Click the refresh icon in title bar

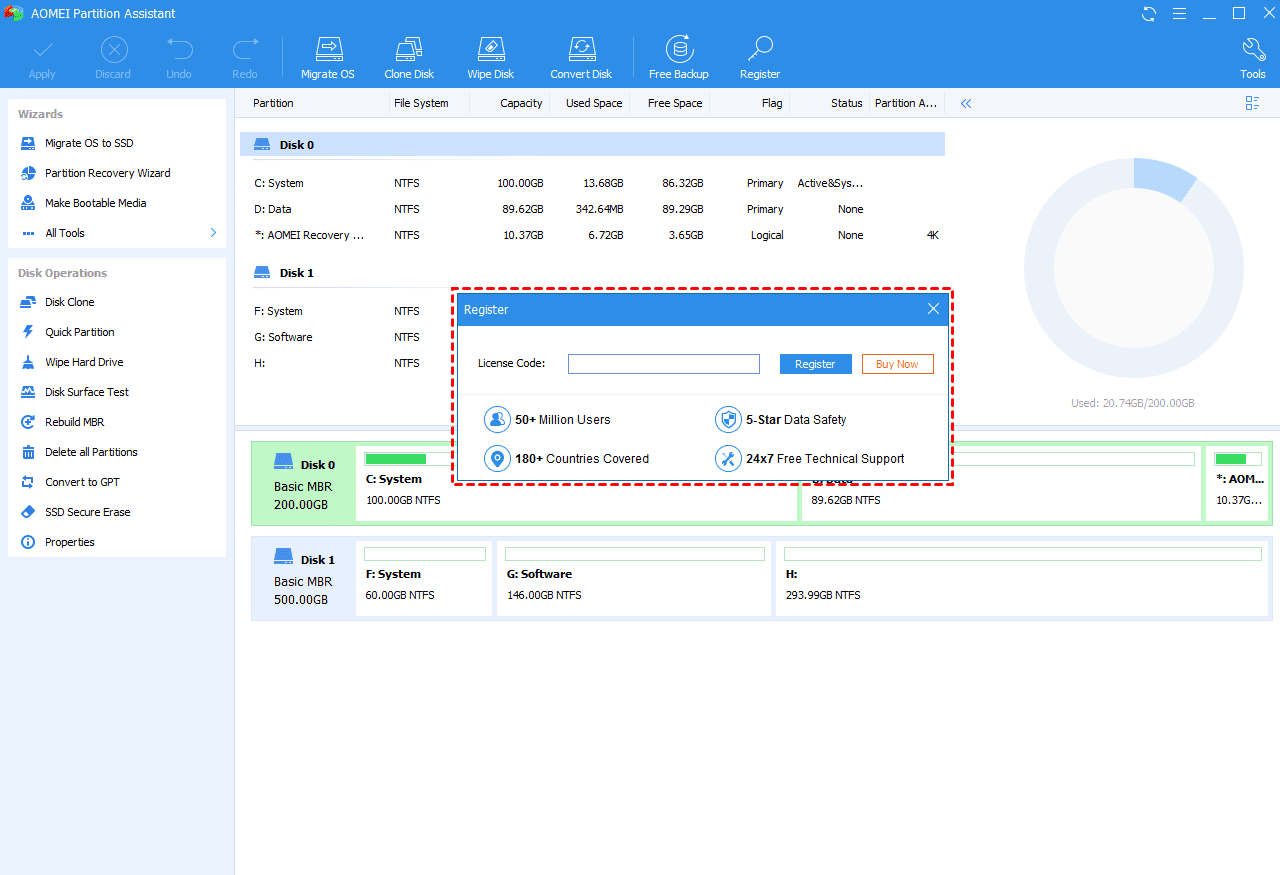pos(1149,13)
